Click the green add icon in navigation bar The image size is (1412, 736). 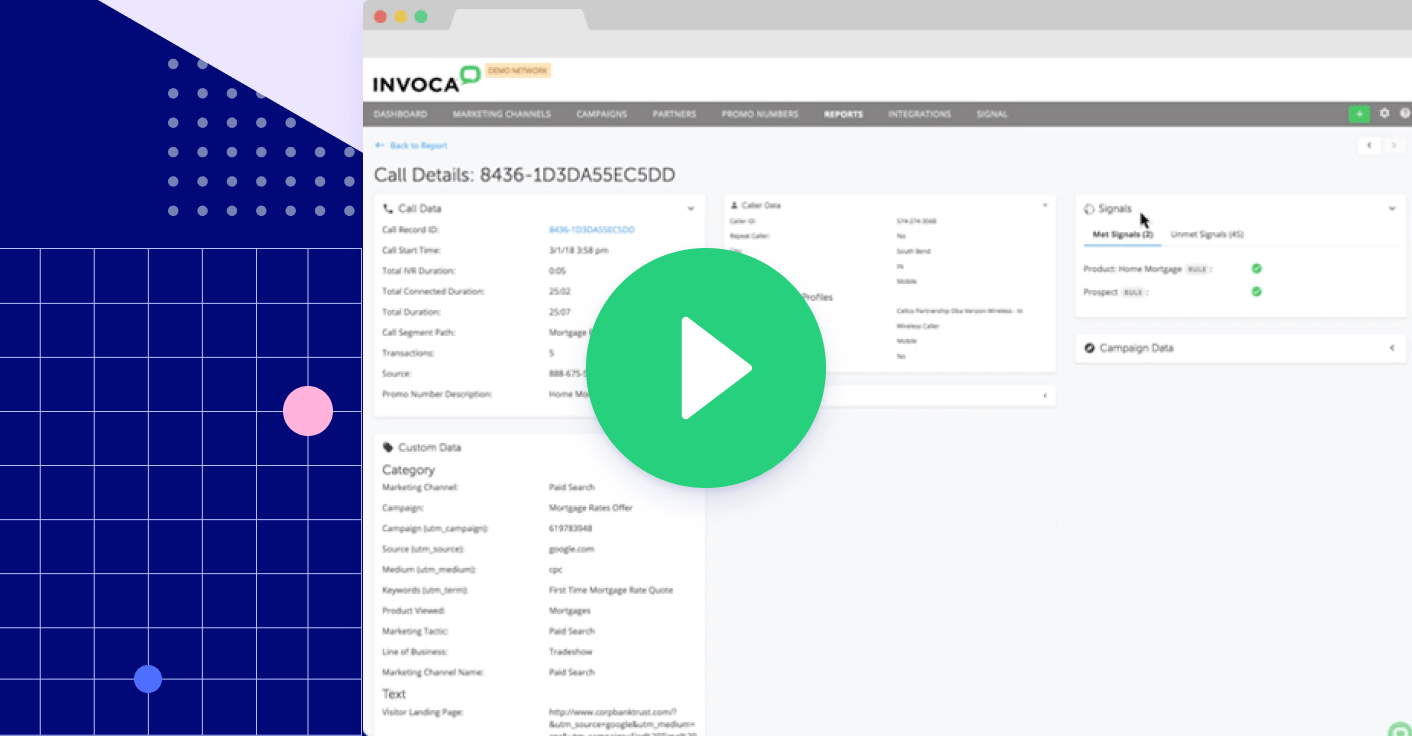tap(1358, 113)
